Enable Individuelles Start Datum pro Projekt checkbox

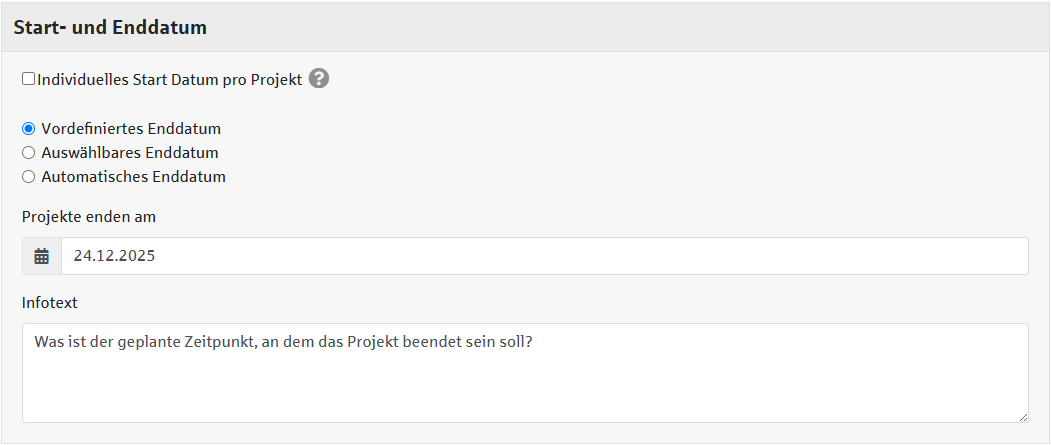pyautogui.click(x=29, y=78)
